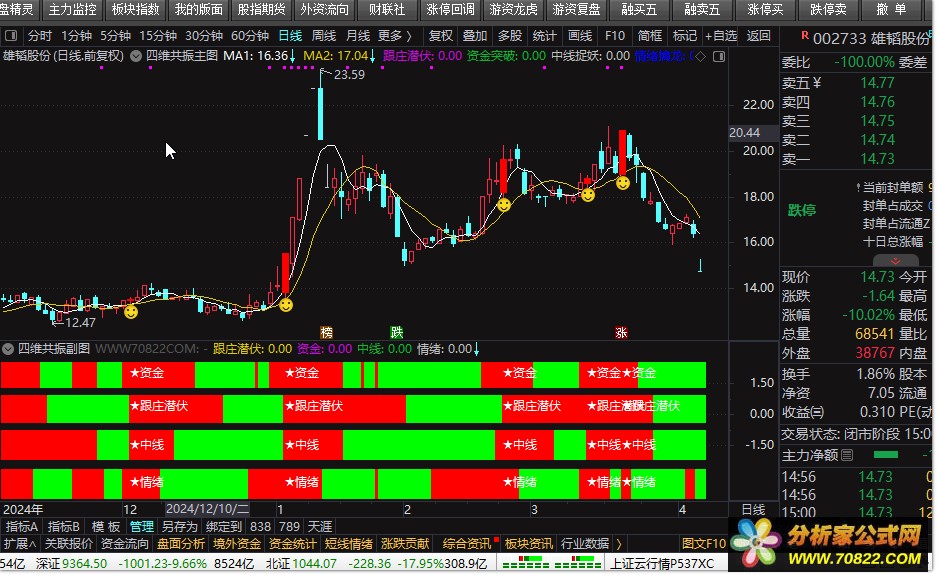Click the smiley signal near 12.47 low

pos(131,312)
